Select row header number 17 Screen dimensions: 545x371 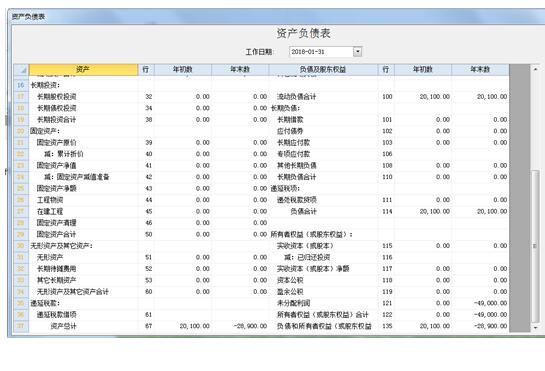[21, 97]
